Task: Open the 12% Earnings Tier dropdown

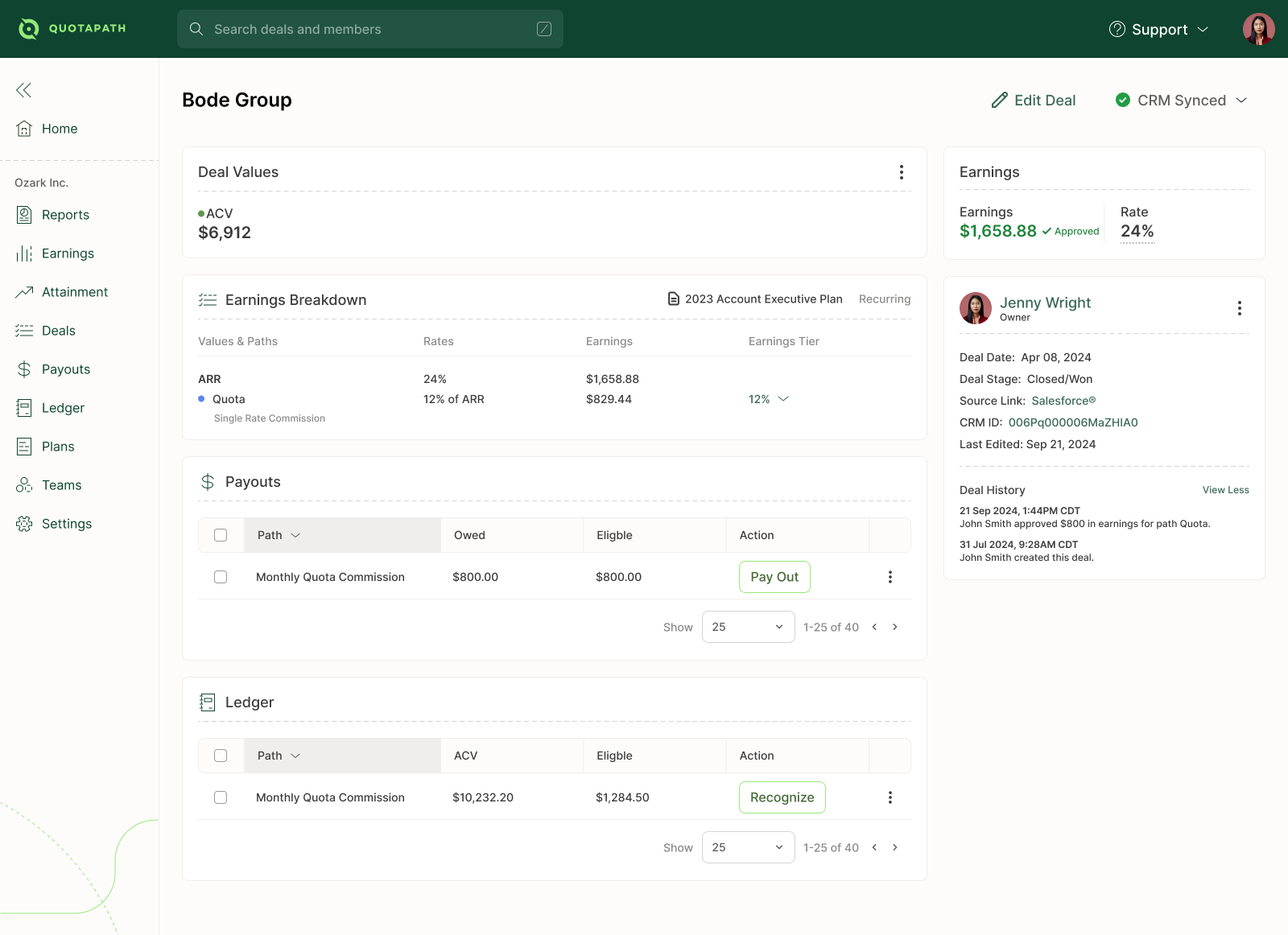Action: [768, 398]
